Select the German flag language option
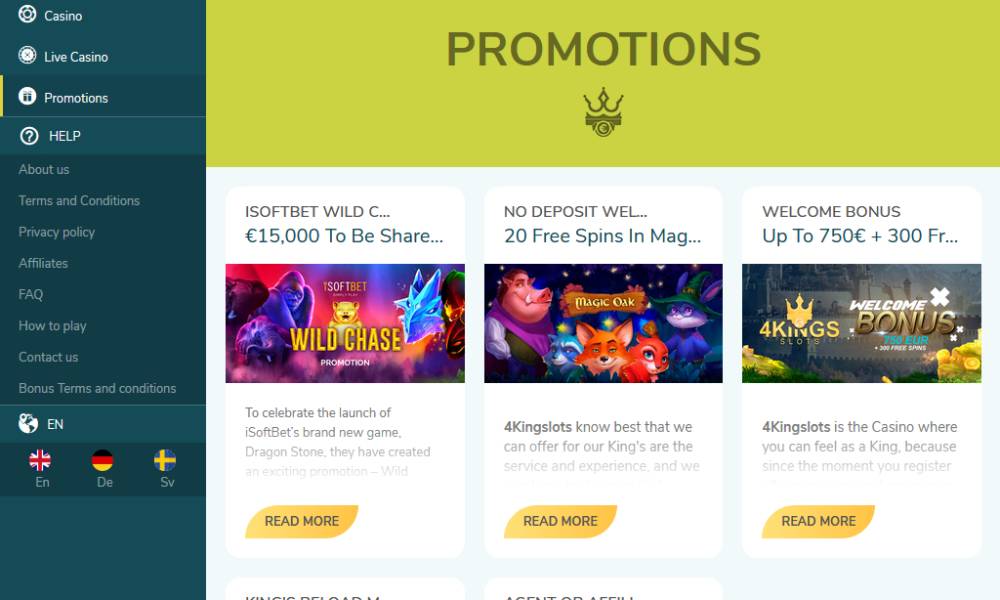 (x=103, y=460)
